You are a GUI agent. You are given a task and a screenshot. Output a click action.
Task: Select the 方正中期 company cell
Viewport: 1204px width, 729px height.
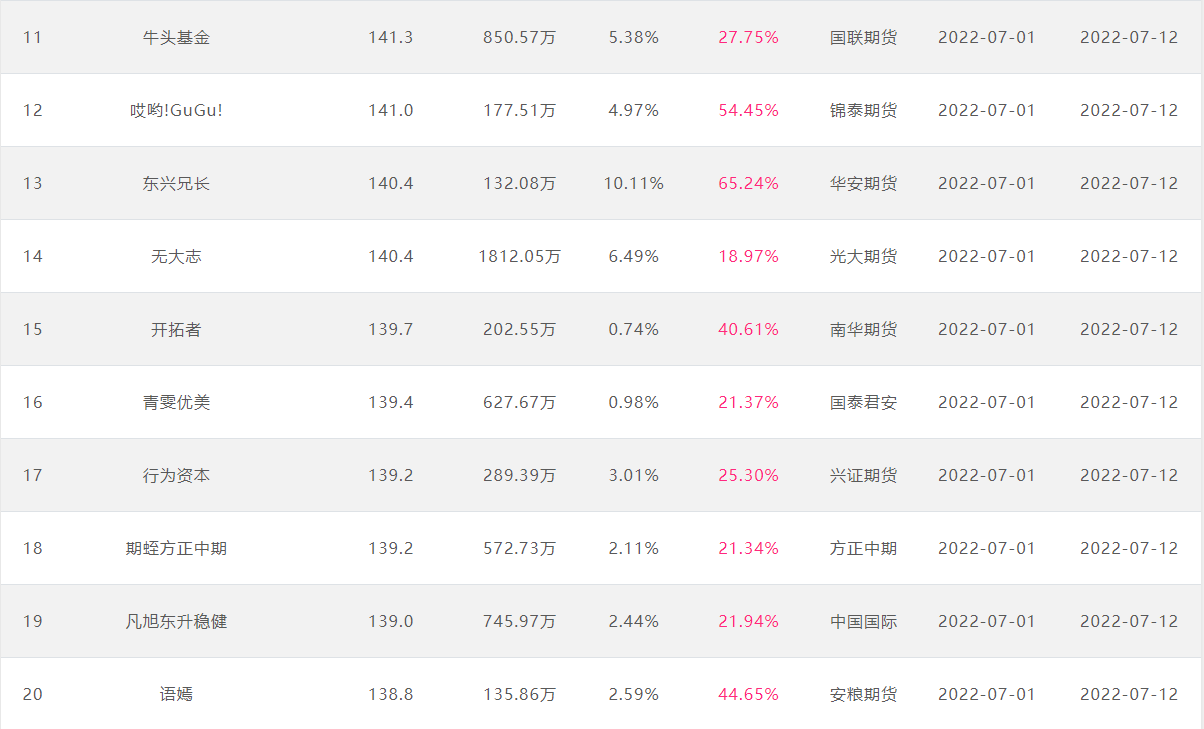coord(863,548)
